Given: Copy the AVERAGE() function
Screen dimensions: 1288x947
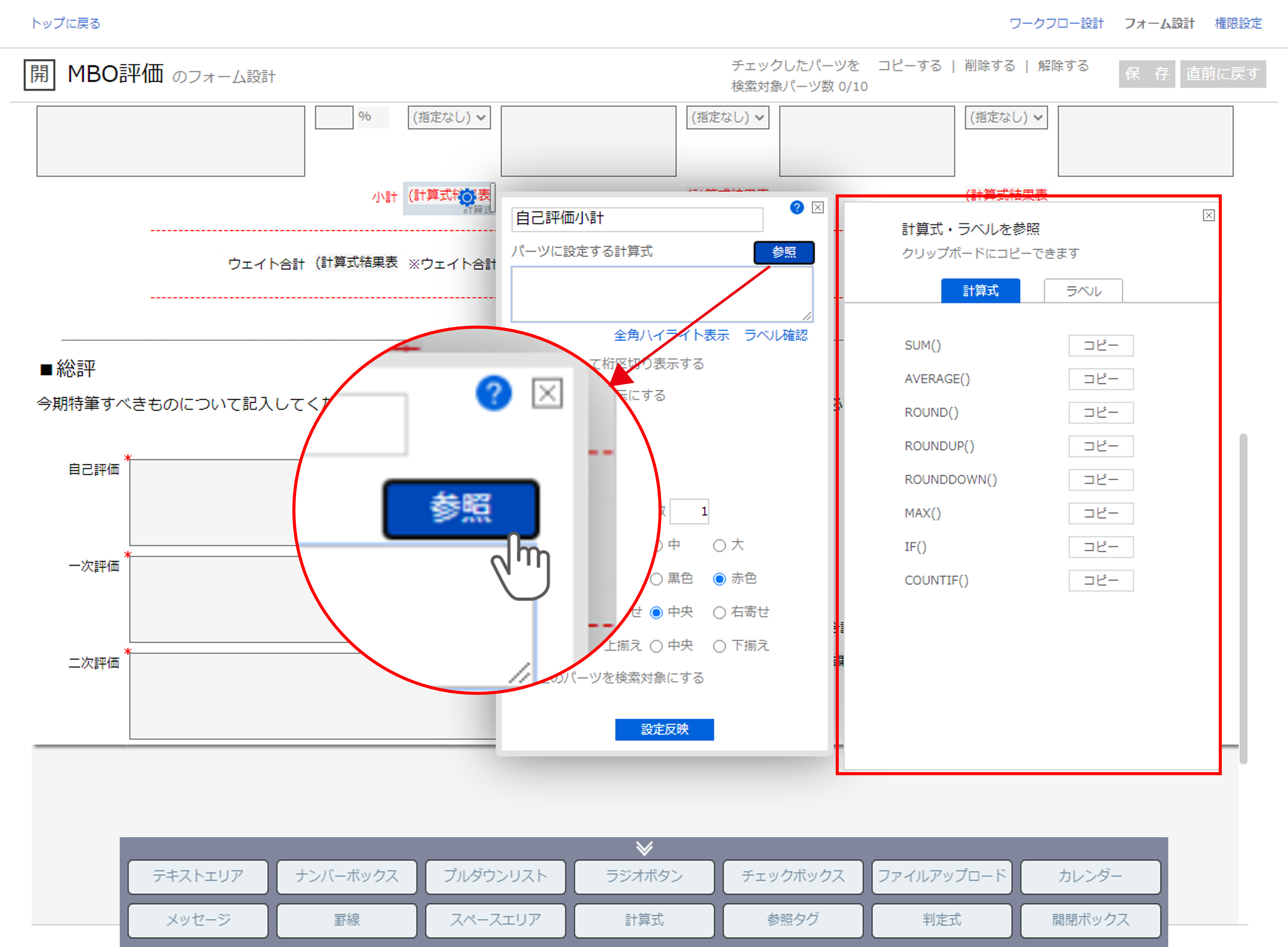Looking at the screenshot, I should pos(1101,379).
